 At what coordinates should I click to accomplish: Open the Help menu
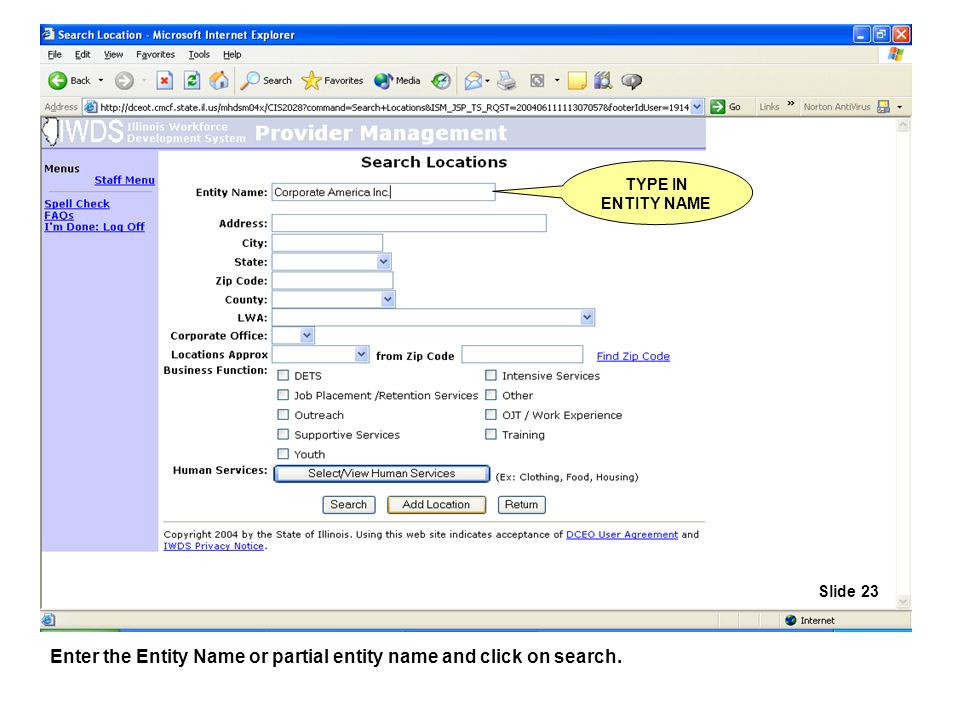pos(232,54)
